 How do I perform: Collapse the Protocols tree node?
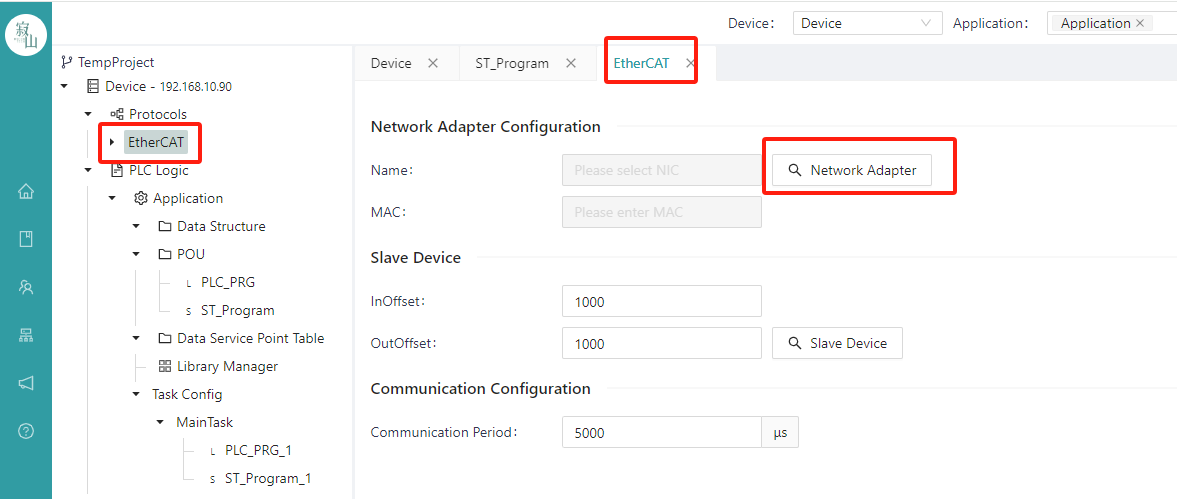click(x=88, y=114)
